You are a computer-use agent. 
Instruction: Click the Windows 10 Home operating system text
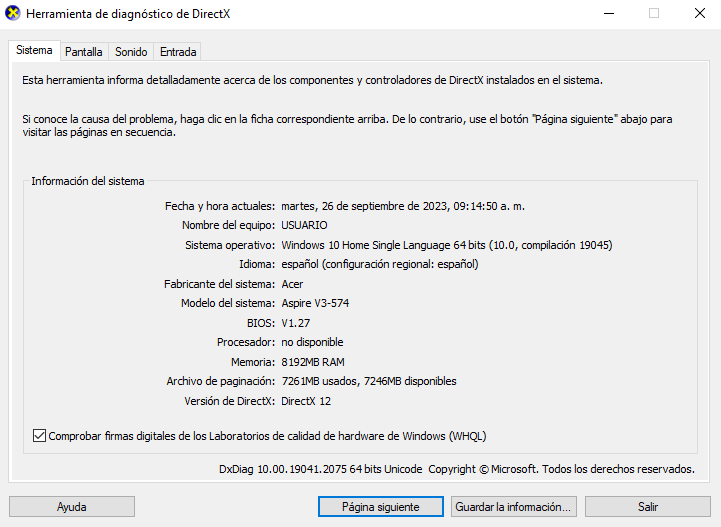447,245
